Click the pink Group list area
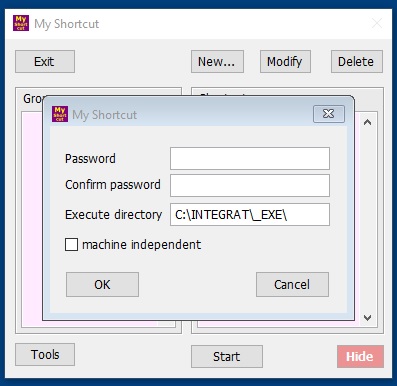 click(x=32, y=217)
